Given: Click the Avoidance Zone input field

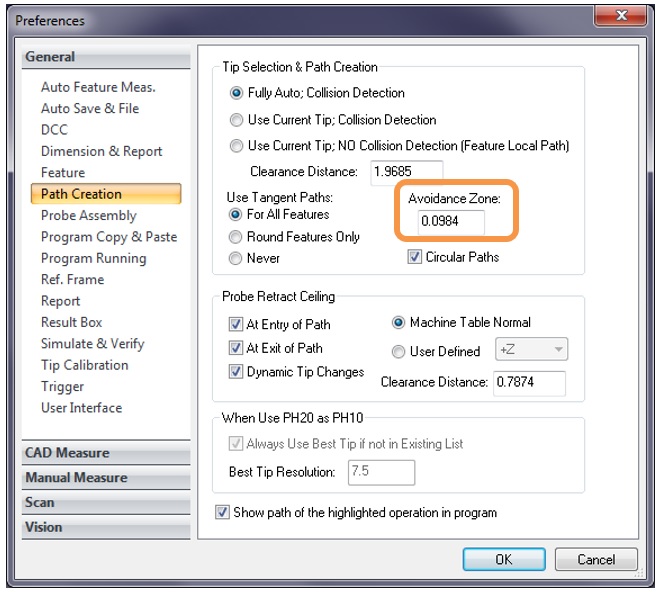Looking at the screenshot, I should pos(451,221).
